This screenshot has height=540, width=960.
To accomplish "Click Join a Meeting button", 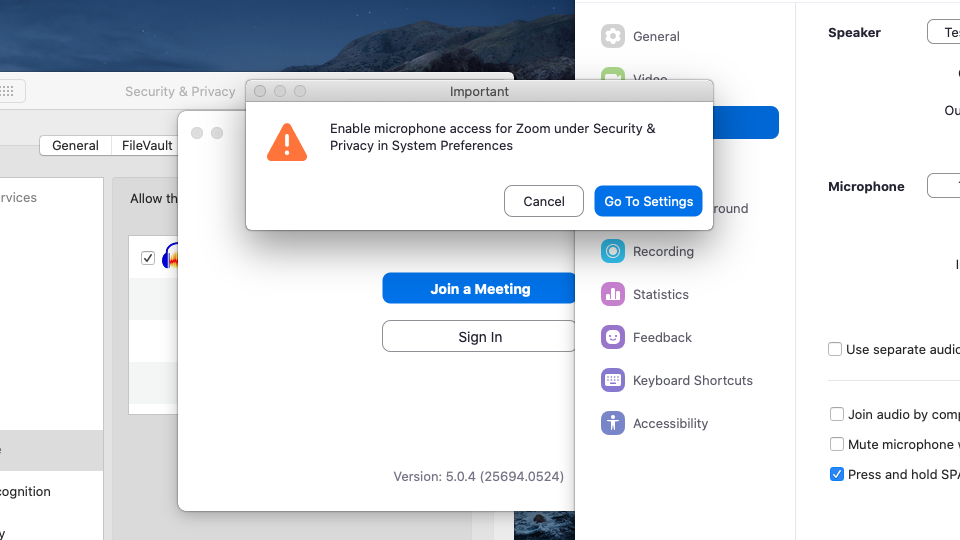I will point(479,288).
